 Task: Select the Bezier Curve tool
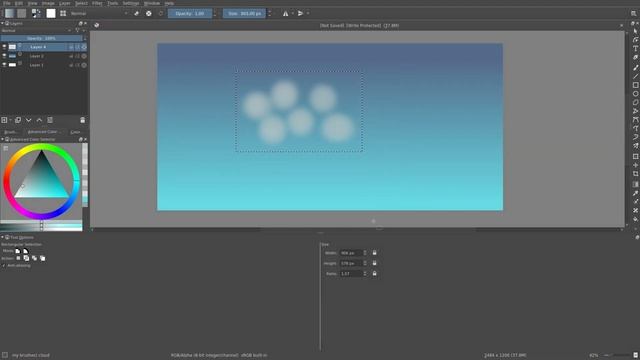636,120
